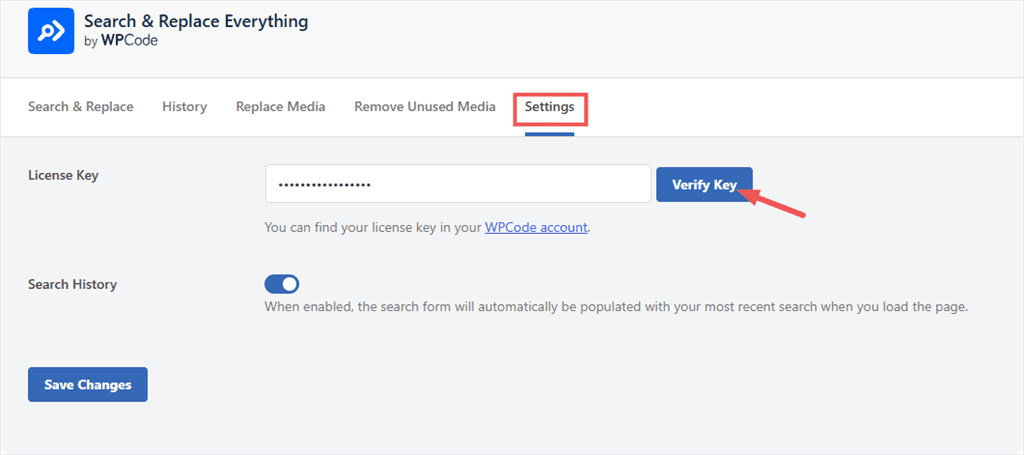Click the Search & Replace Everything logo icon
Screen dimensions: 1024x455
tap(52, 31)
